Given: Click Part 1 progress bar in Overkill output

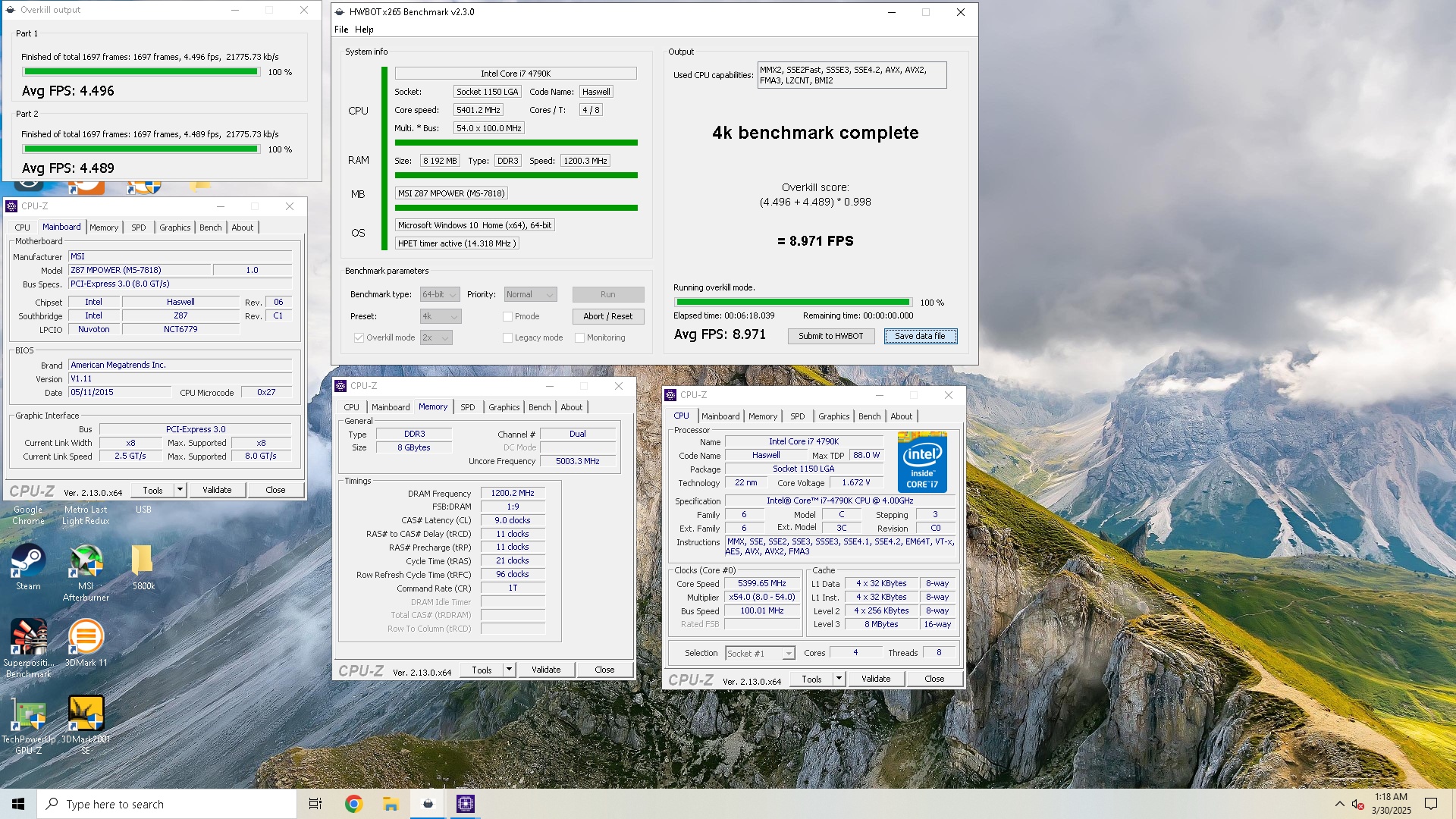Looking at the screenshot, I should pyautogui.click(x=141, y=72).
